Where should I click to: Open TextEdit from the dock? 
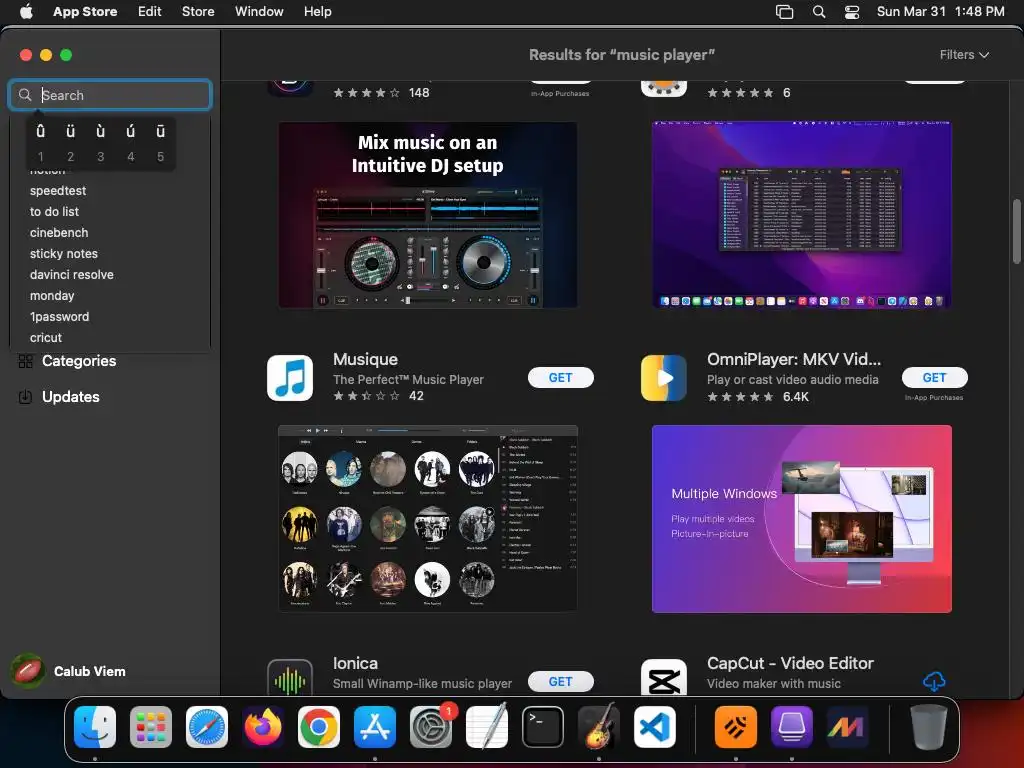point(487,727)
